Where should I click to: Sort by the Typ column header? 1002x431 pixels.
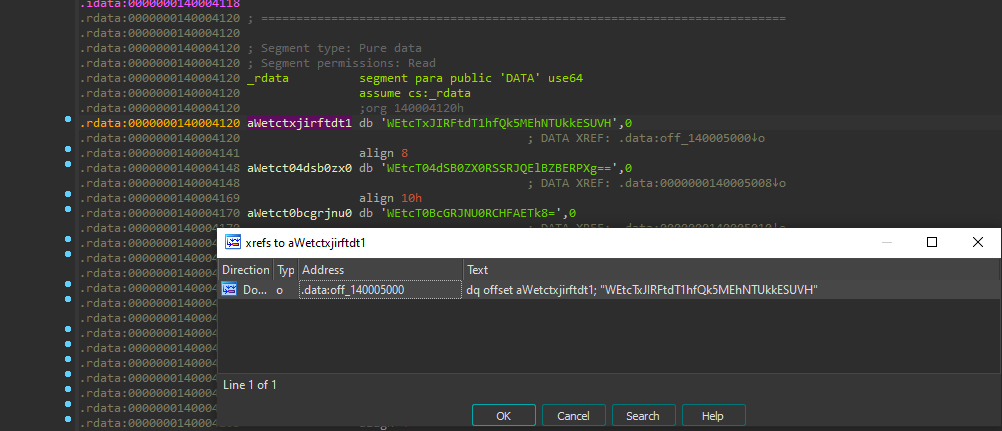click(285, 270)
